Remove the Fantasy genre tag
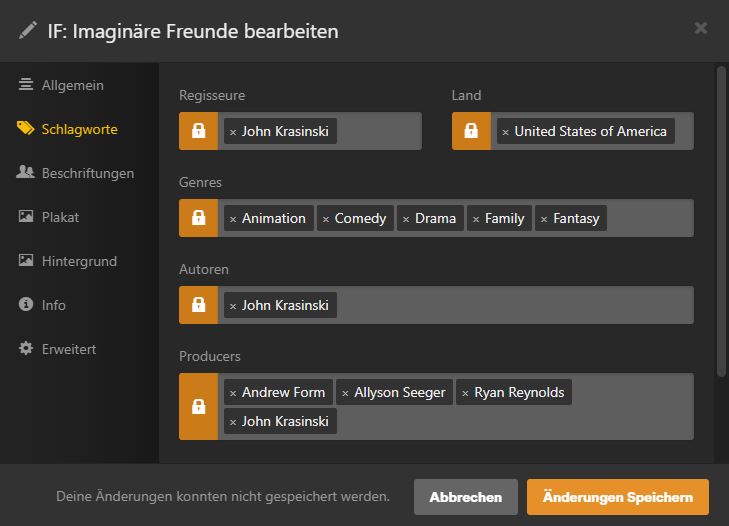 544,219
